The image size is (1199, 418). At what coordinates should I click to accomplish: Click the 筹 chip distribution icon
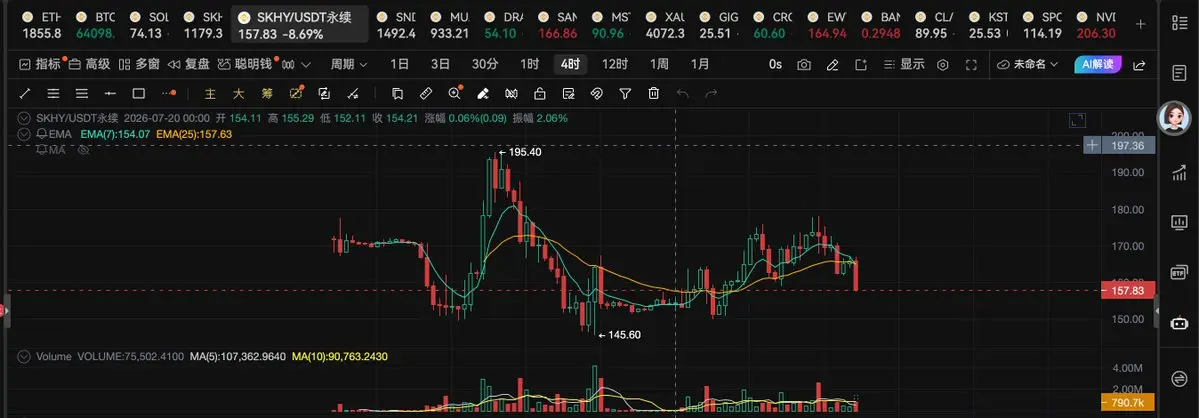tap(267, 94)
